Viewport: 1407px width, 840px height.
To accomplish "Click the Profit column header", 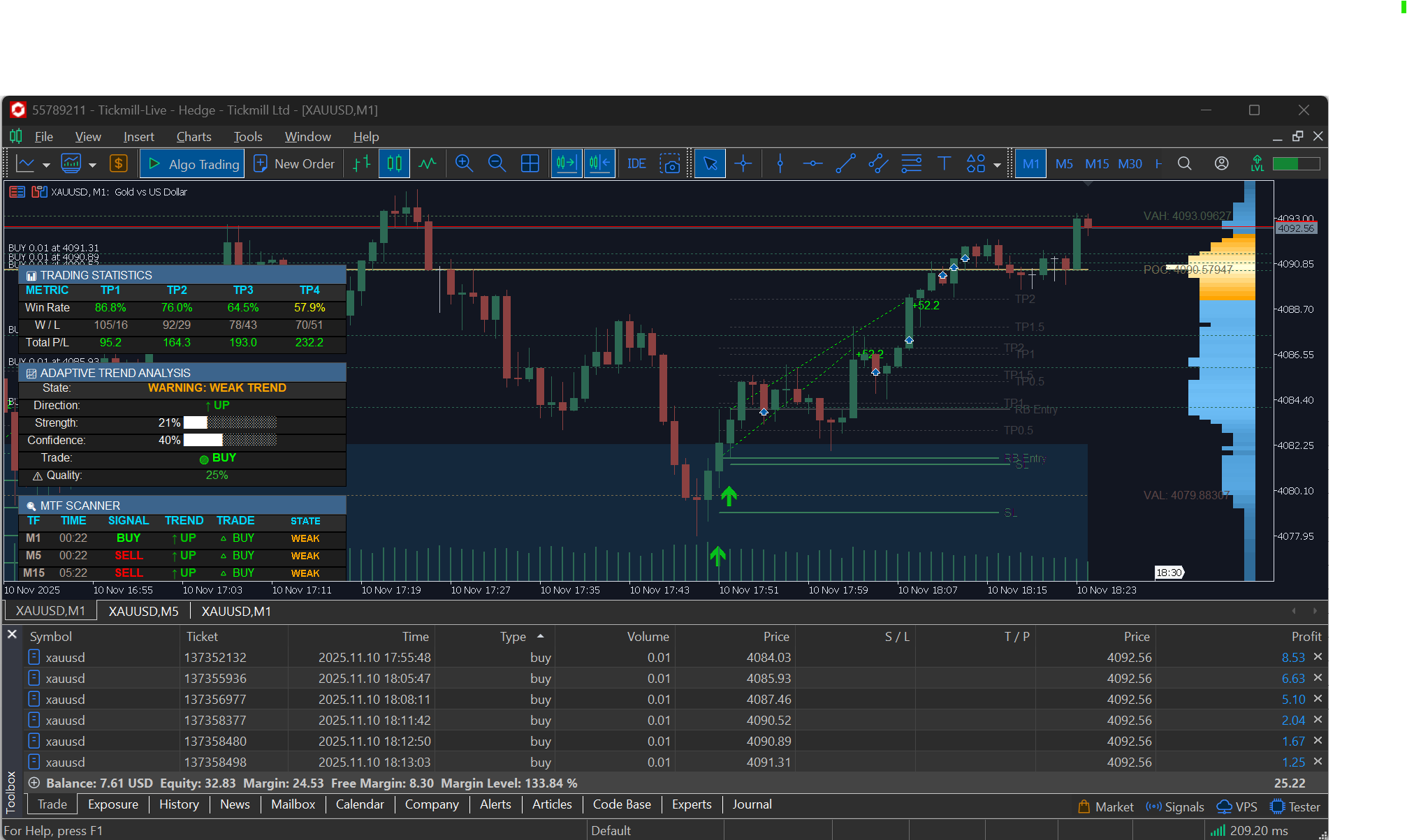I will pos(1306,636).
